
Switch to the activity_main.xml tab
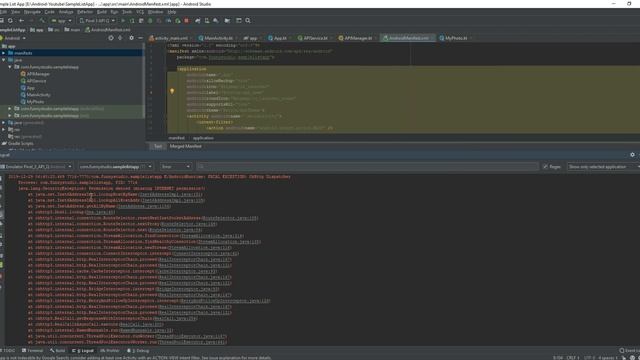[x=171, y=38]
